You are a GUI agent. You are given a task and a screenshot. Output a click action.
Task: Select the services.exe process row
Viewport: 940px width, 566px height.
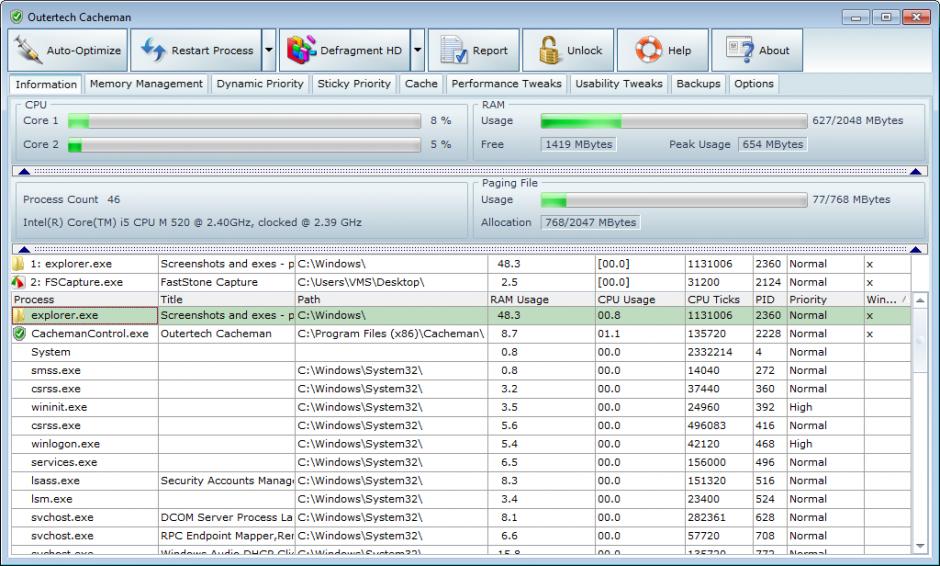click(461, 462)
